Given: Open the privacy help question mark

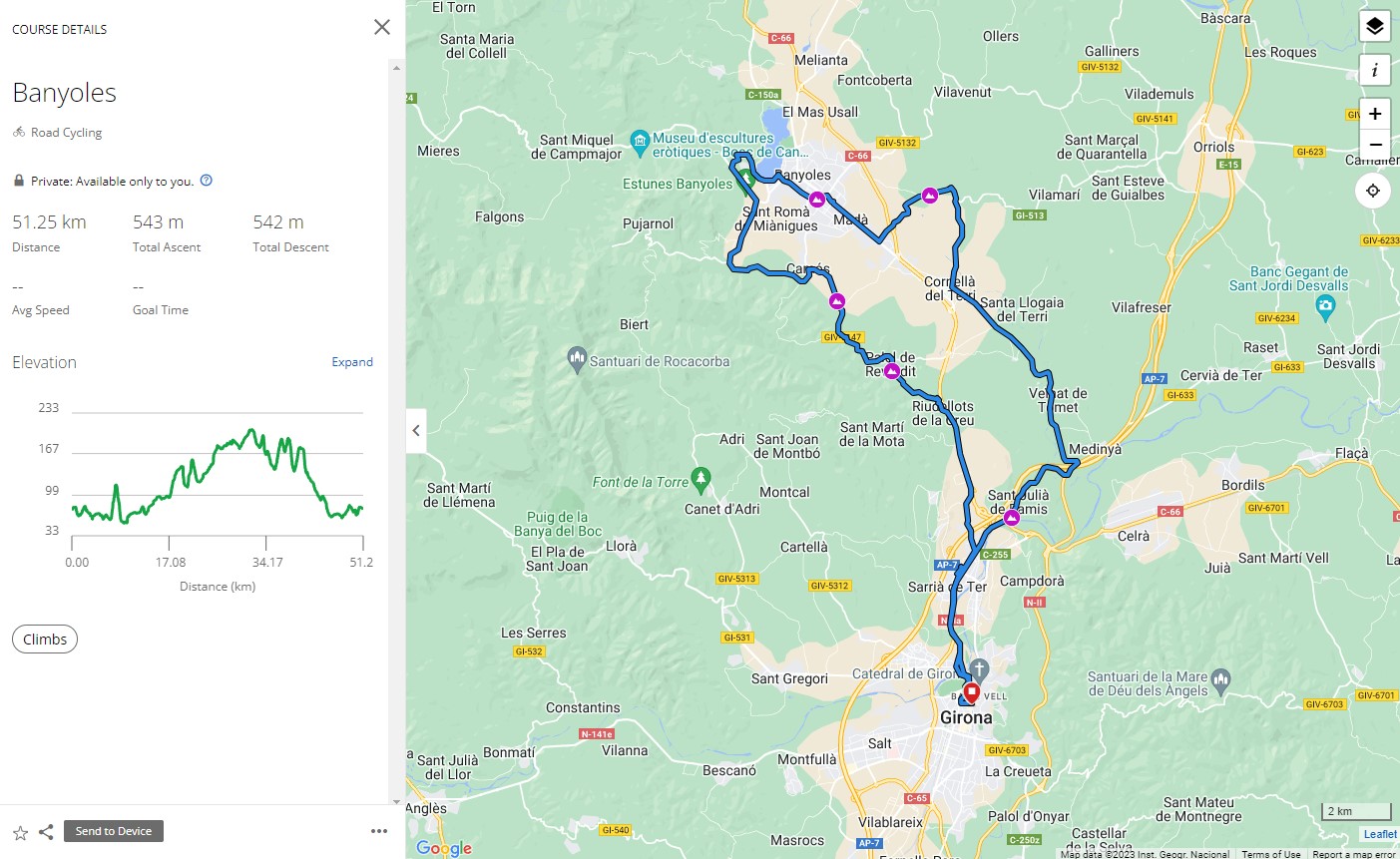Looking at the screenshot, I should (207, 182).
